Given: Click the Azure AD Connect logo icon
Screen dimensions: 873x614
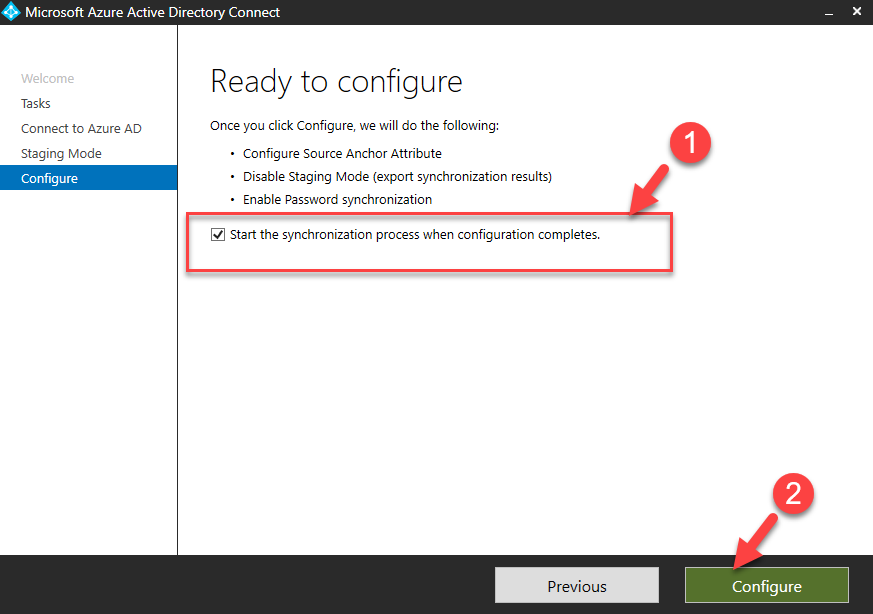Looking at the screenshot, I should 11,12.
